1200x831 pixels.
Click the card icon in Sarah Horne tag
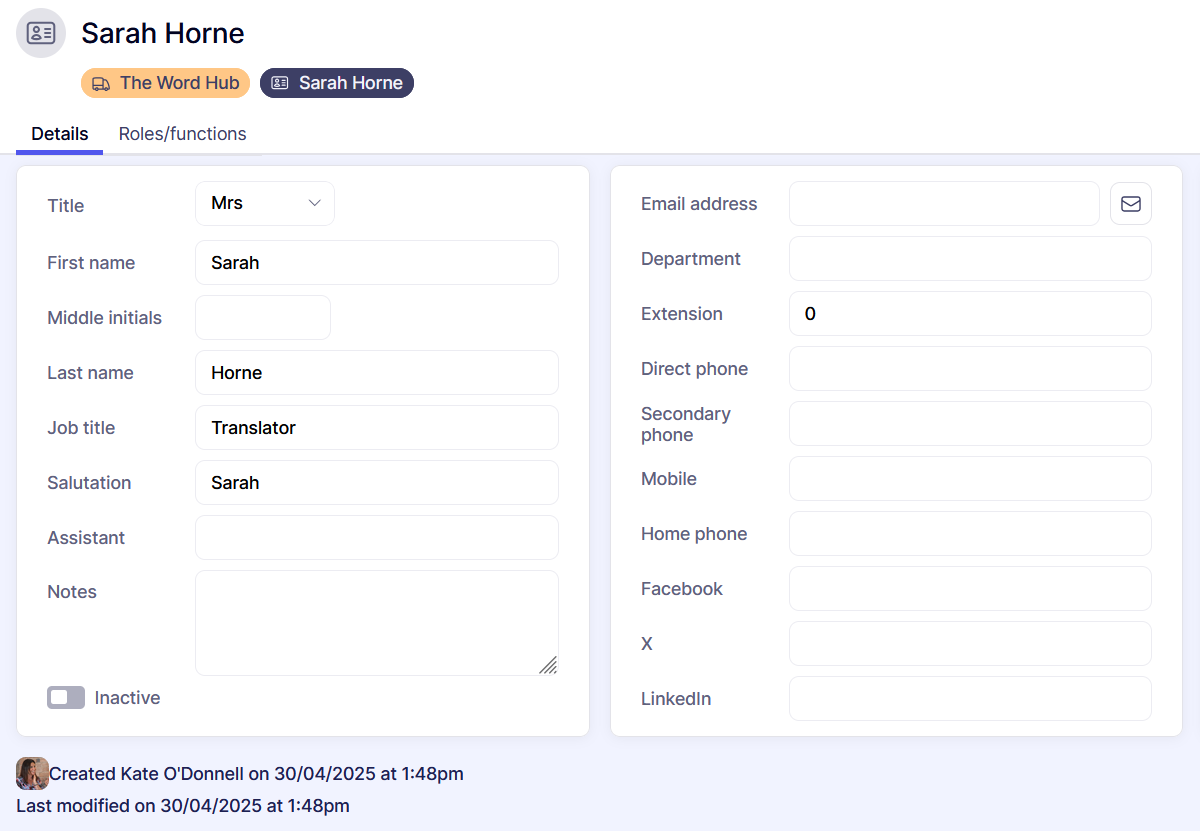pyautogui.click(x=280, y=84)
